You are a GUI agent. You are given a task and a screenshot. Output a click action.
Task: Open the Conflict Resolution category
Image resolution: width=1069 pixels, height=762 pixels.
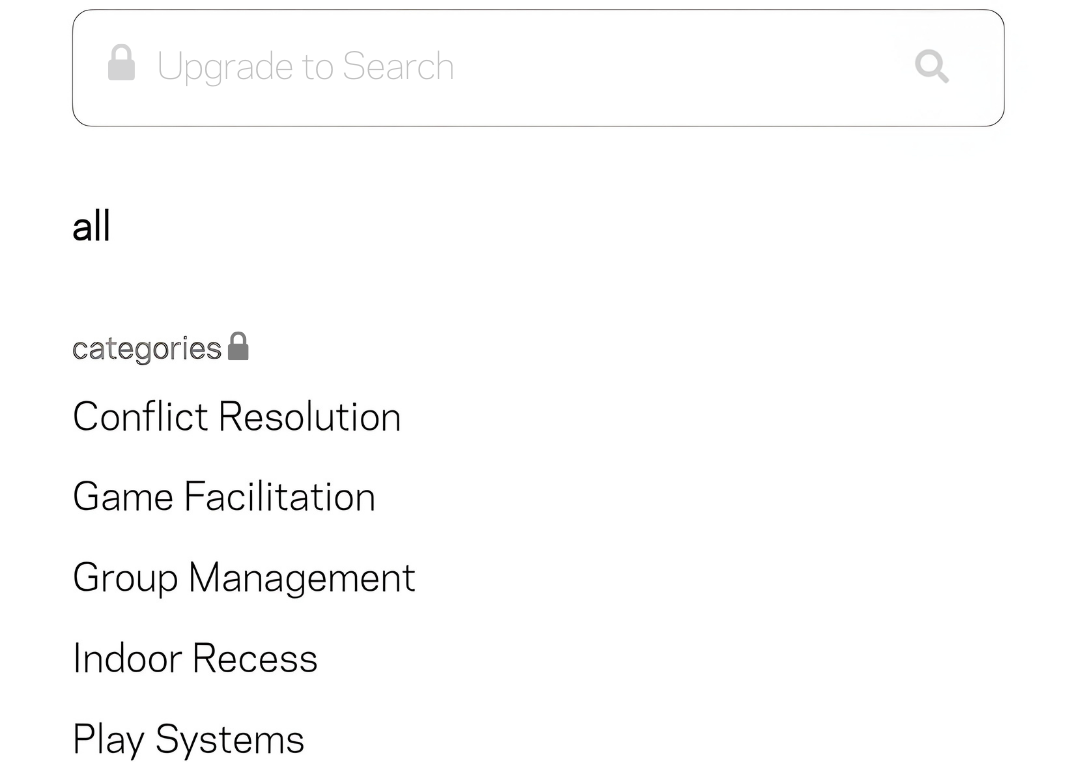click(237, 416)
